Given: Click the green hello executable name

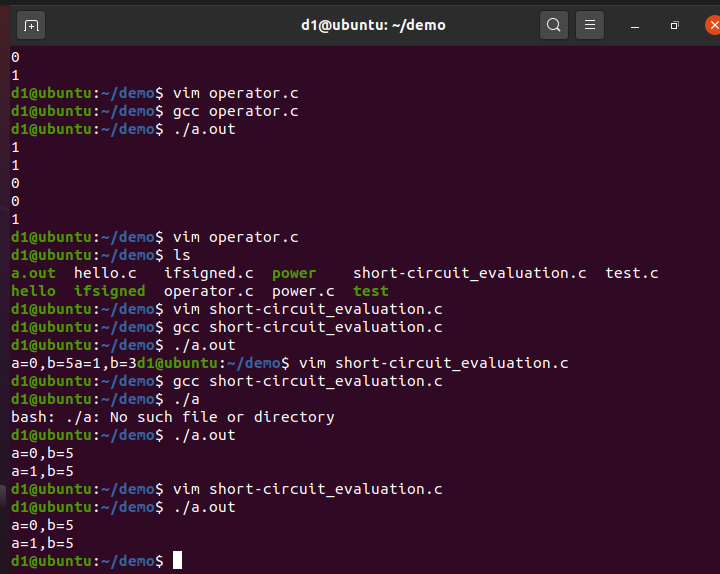Looking at the screenshot, I should click(x=34, y=291).
